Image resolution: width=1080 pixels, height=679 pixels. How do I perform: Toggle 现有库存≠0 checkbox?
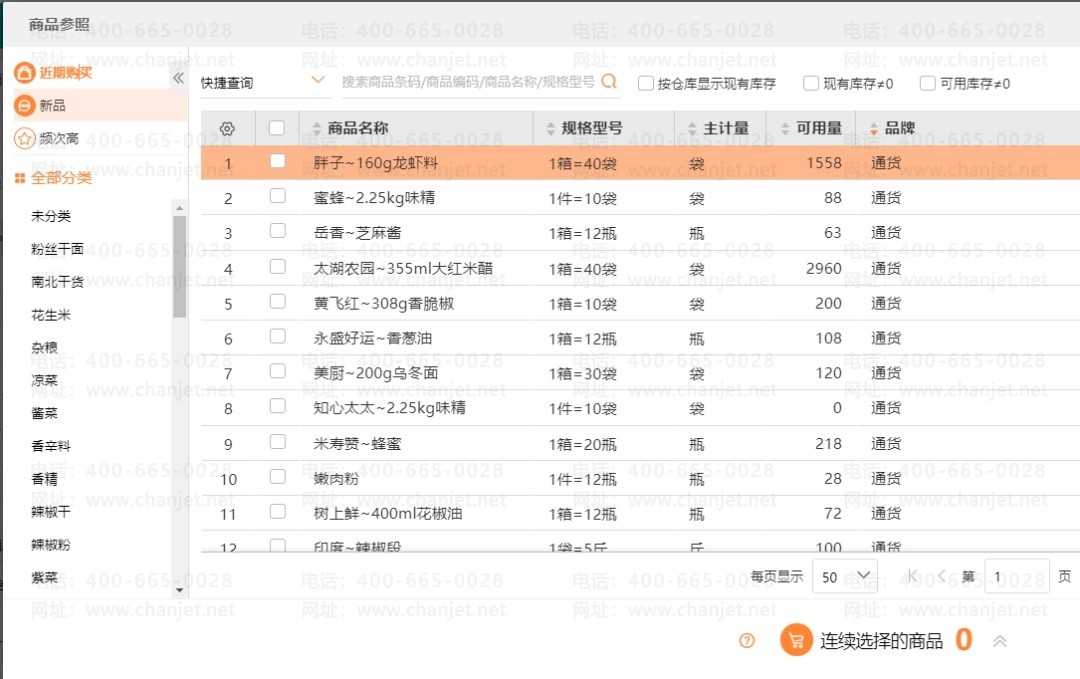(x=811, y=83)
